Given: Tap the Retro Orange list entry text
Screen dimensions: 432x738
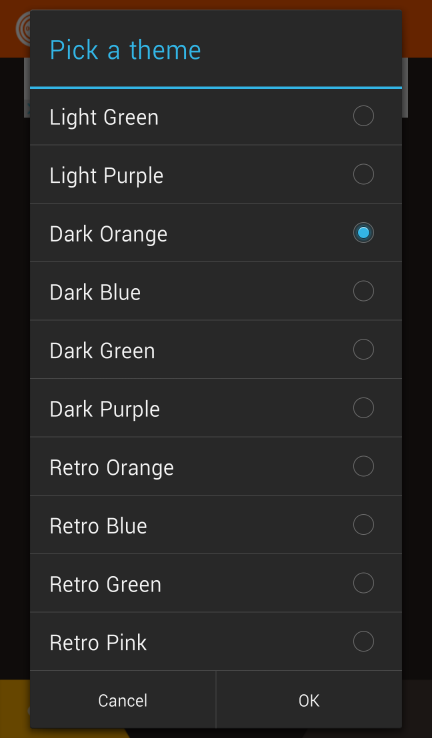Looking at the screenshot, I should click(112, 468).
